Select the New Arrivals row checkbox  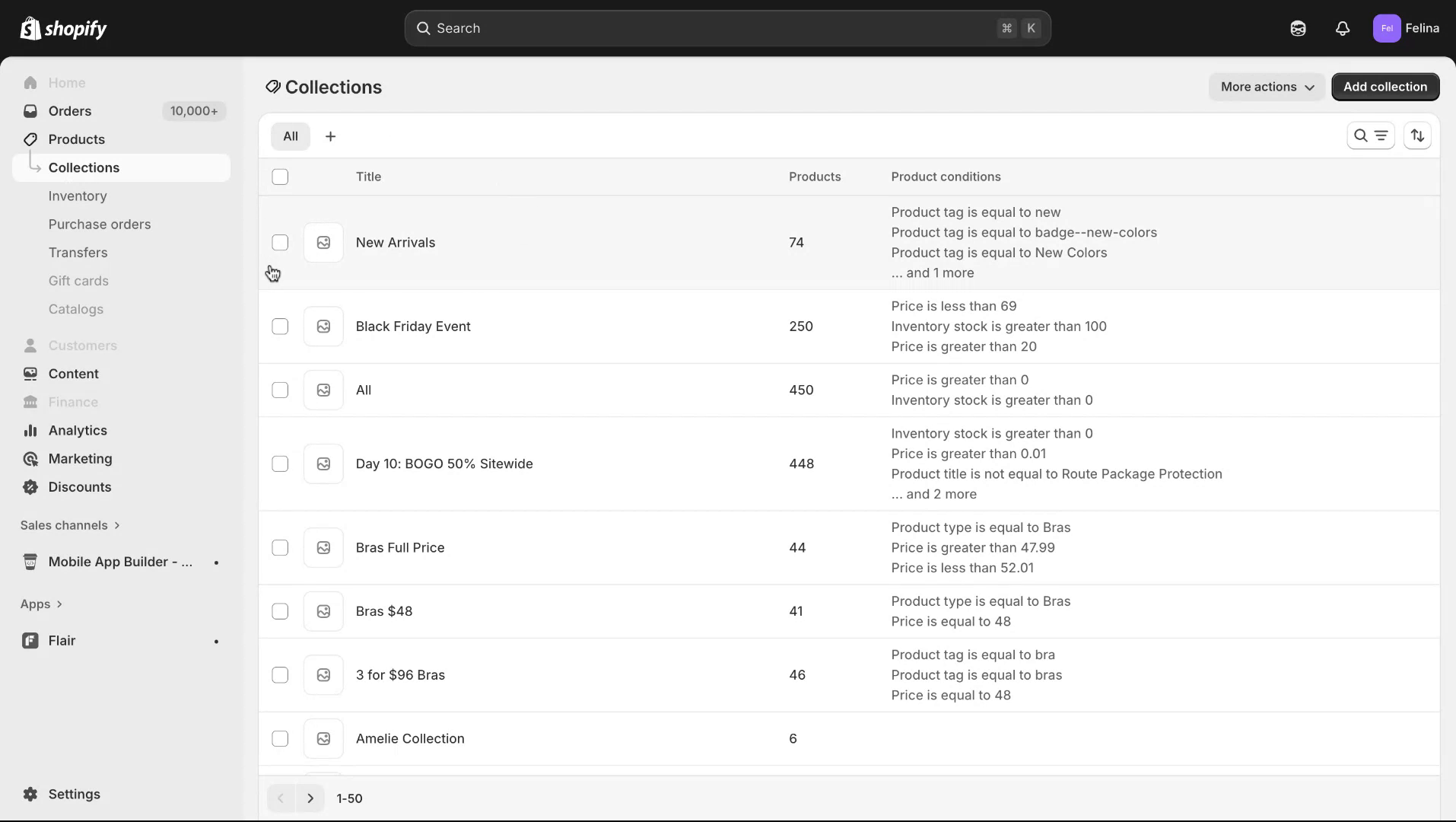[x=279, y=242]
